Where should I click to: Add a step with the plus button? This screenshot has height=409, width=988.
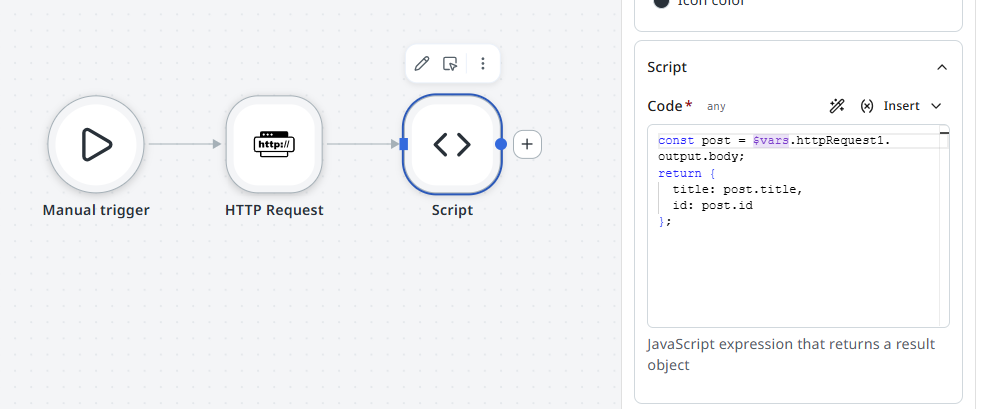(x=527, y=144)
